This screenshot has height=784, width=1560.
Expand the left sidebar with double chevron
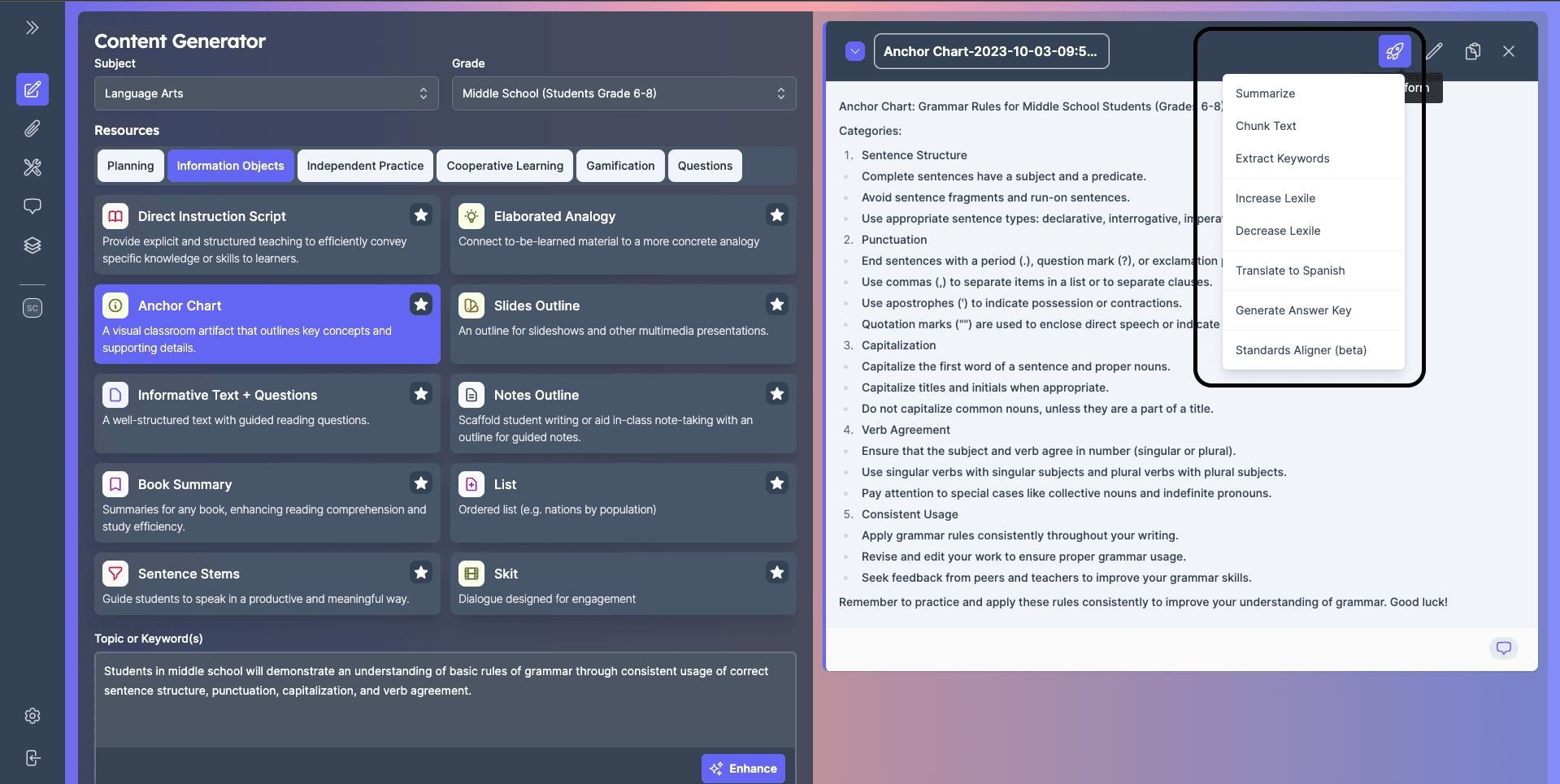(33, 28)
